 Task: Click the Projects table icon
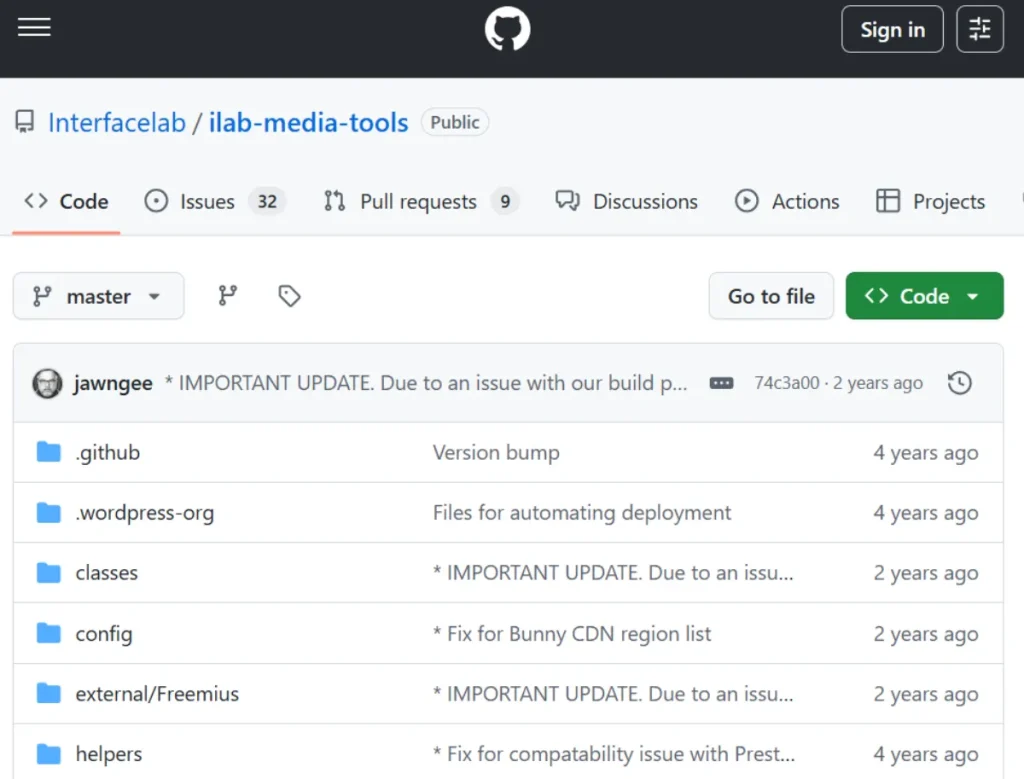888,200
